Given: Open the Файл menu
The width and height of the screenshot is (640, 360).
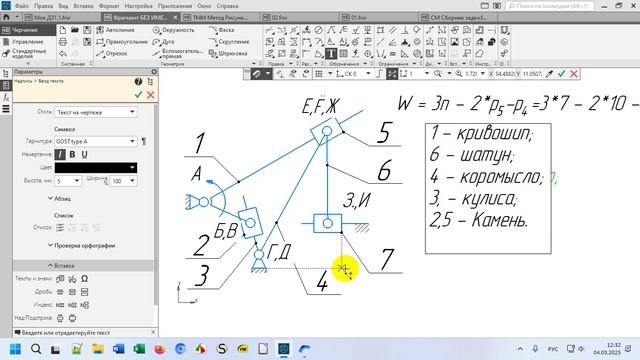Looking at the screenshot, I should (x=22, y=6).
